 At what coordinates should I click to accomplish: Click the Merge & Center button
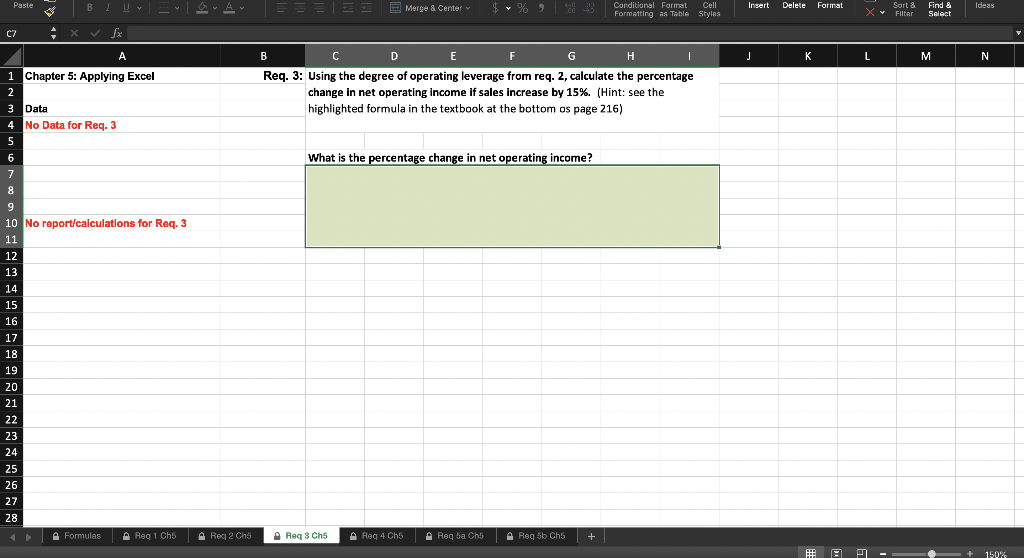[x=426, y=8]
